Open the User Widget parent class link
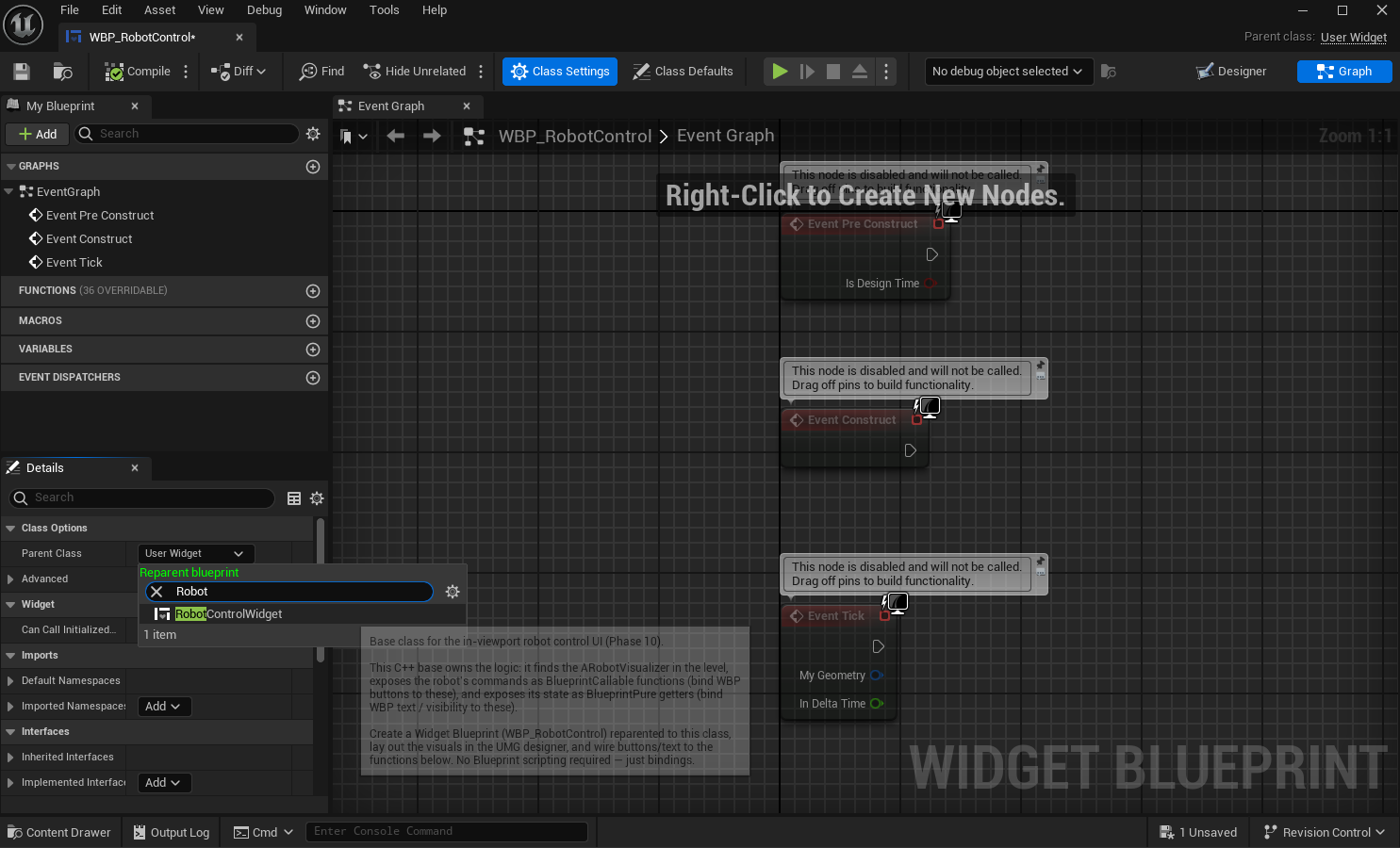Screen dimensions: 1400x848 point(1354,37)
